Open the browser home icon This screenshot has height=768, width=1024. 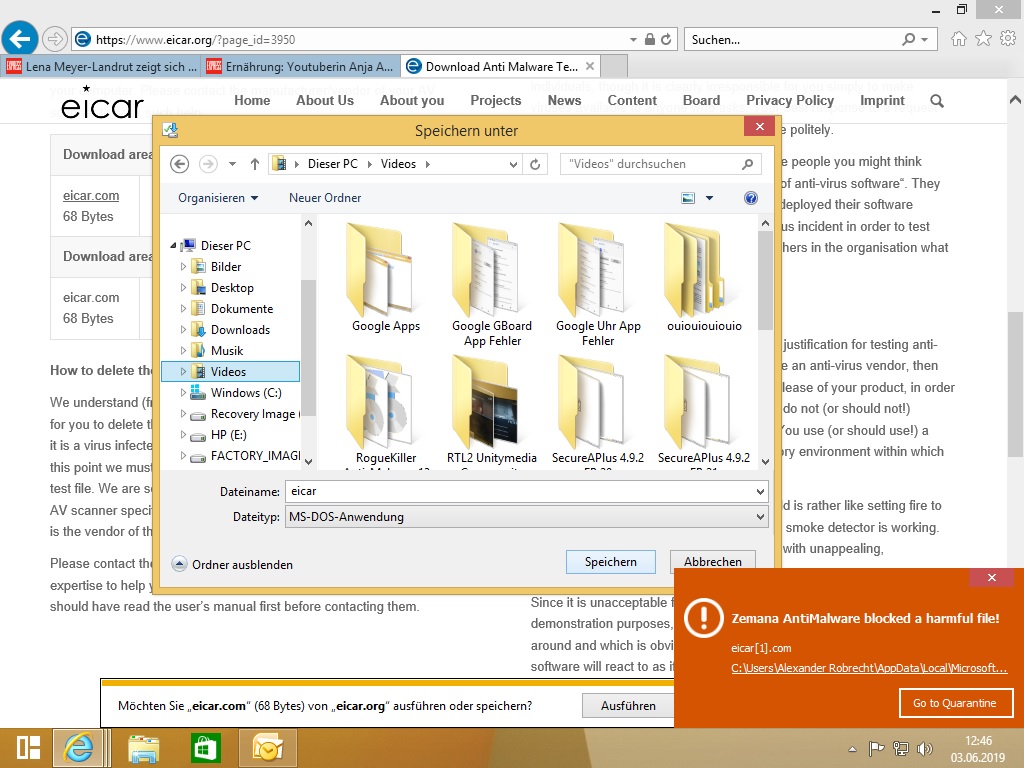point(959,39)
